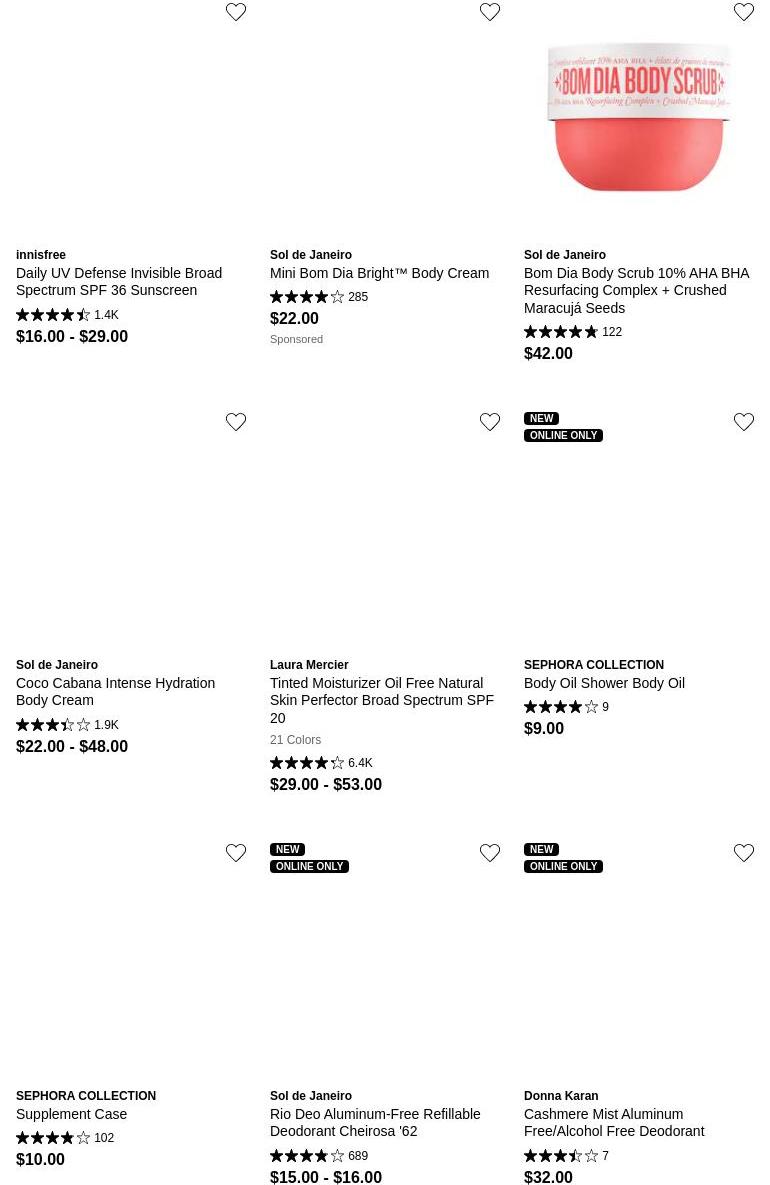The width and height of the screenshot is (770, 1185).
Task: Open Tinted Moisturizer Oil Free product page
Action: 381,700
